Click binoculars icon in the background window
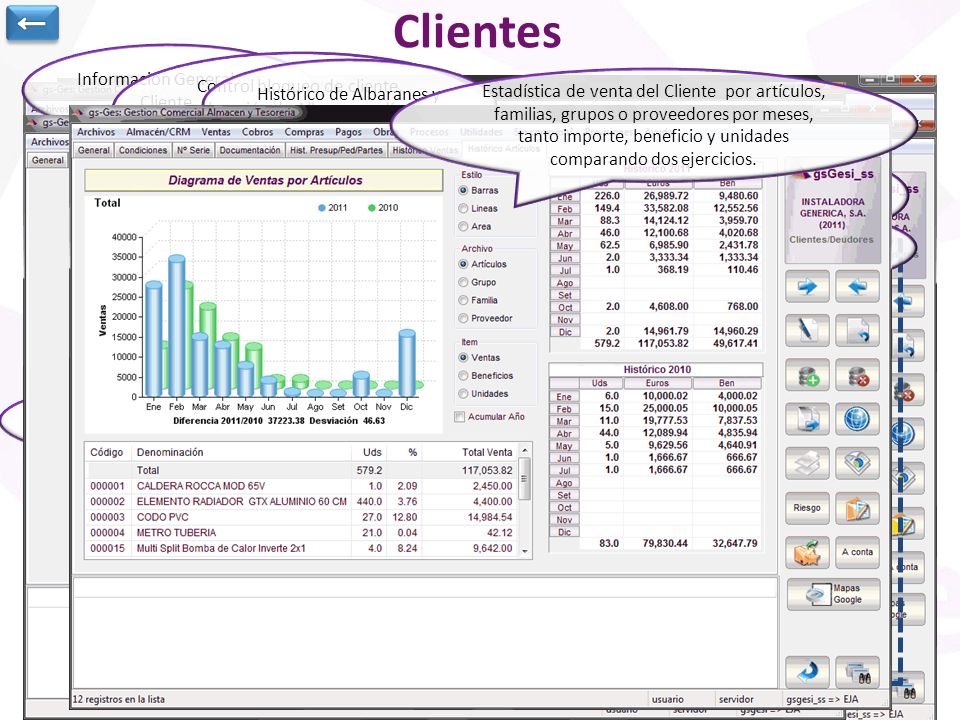Viewport: 960px width, 720px height. pos(910,692)
